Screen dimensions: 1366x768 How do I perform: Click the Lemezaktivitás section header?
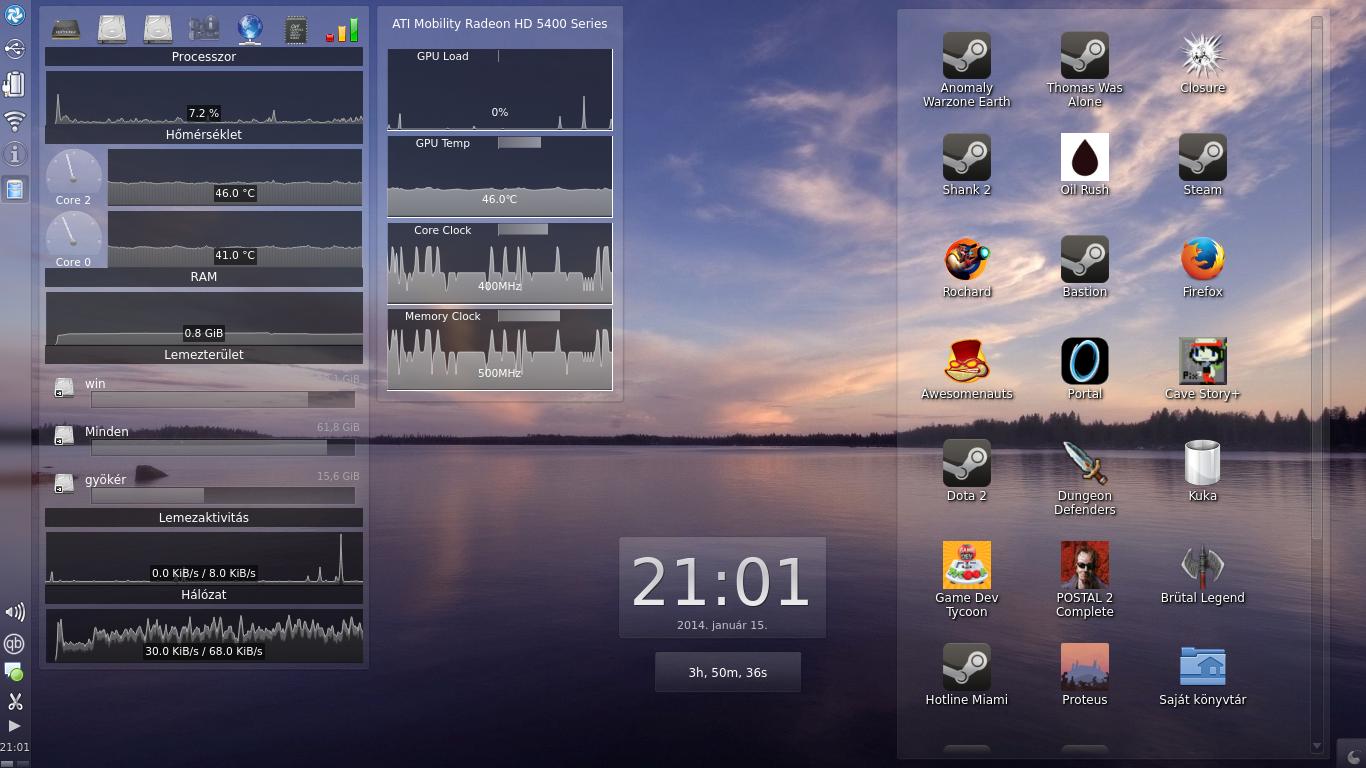pos(204,518)
